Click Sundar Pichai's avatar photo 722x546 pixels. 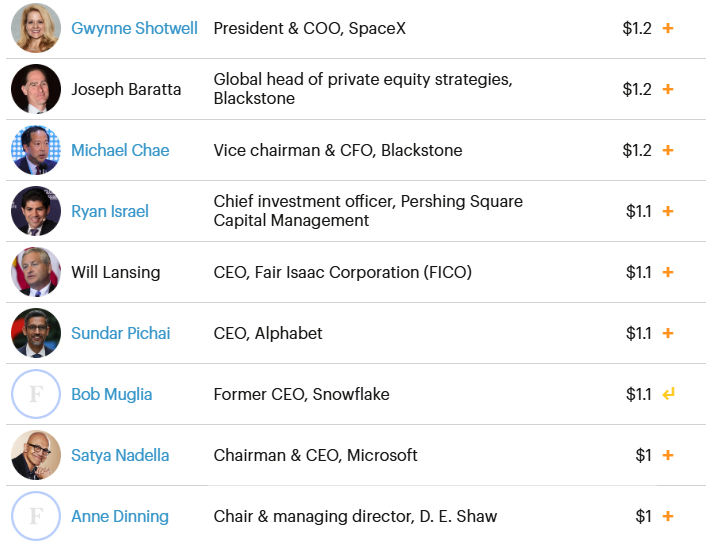click(36, 333)
